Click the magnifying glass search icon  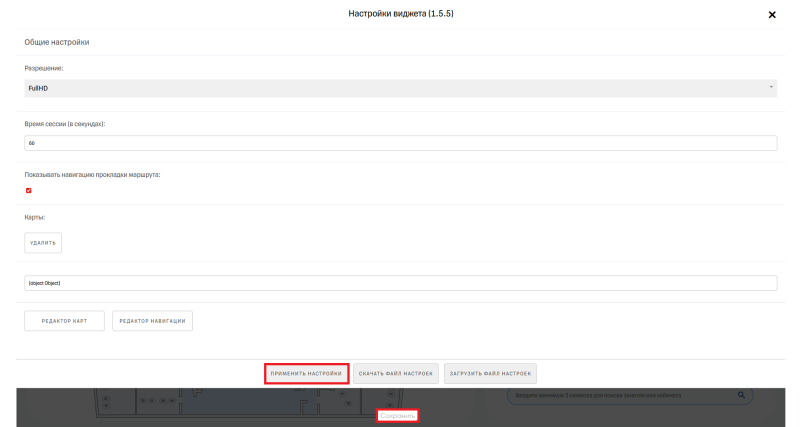click(x=741, y=396)
